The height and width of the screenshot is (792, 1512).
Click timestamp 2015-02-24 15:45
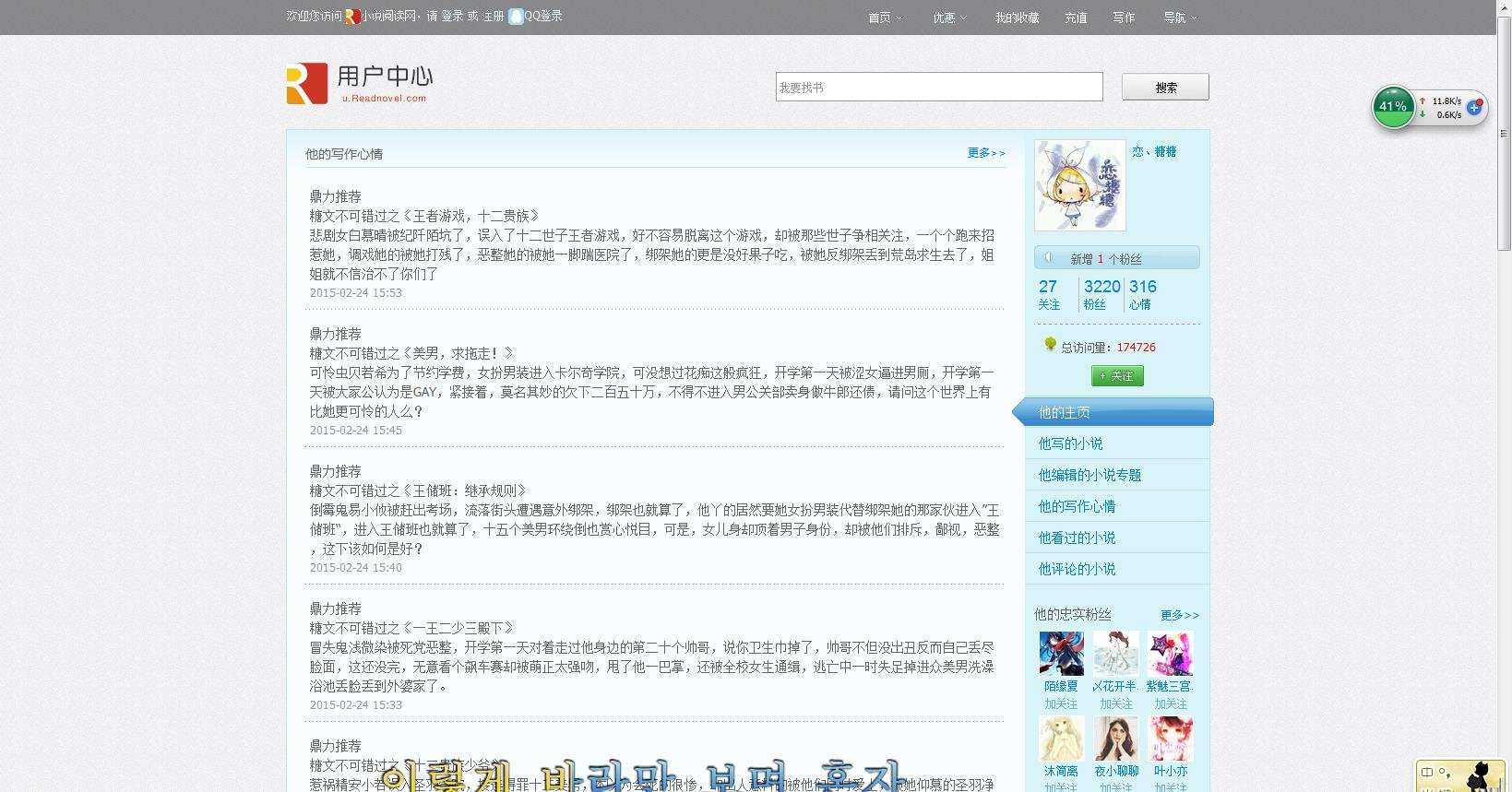click(356, 431)
